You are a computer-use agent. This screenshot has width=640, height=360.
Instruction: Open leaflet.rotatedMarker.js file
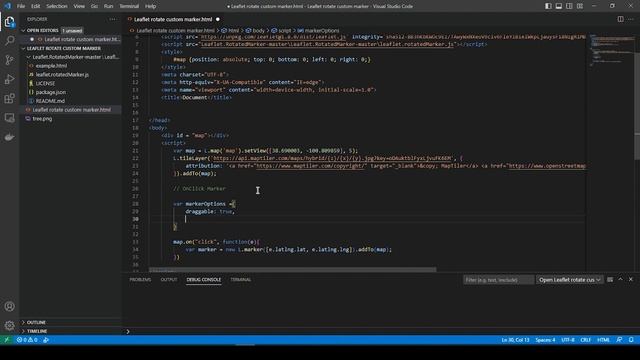point(62,75)
